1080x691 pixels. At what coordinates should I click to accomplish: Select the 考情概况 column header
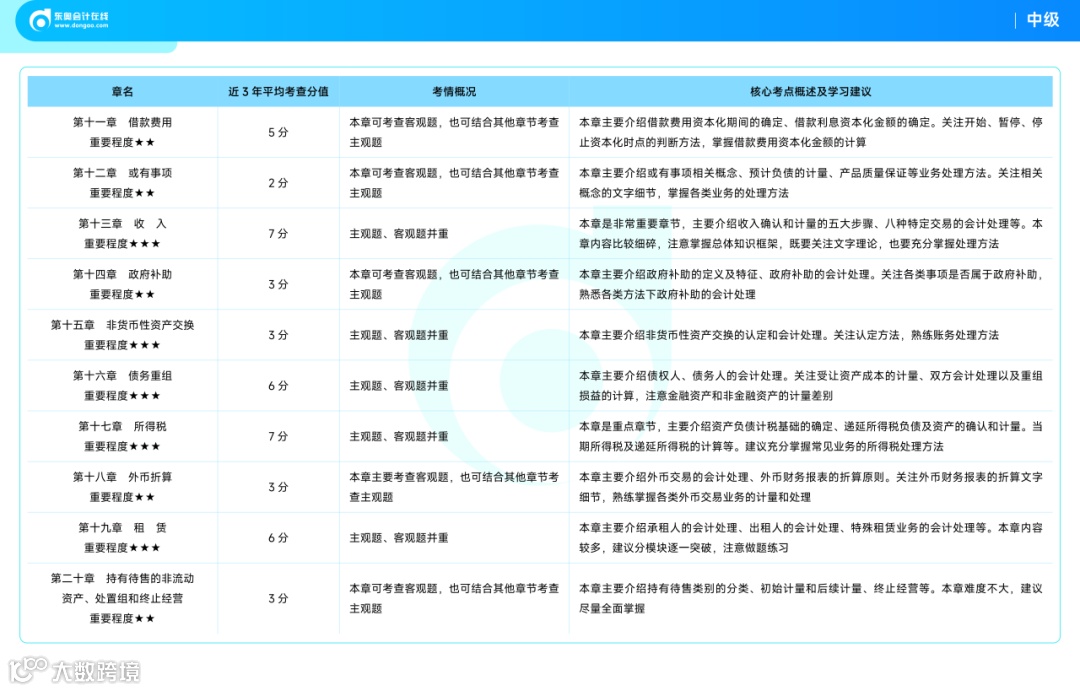point(454,92)
